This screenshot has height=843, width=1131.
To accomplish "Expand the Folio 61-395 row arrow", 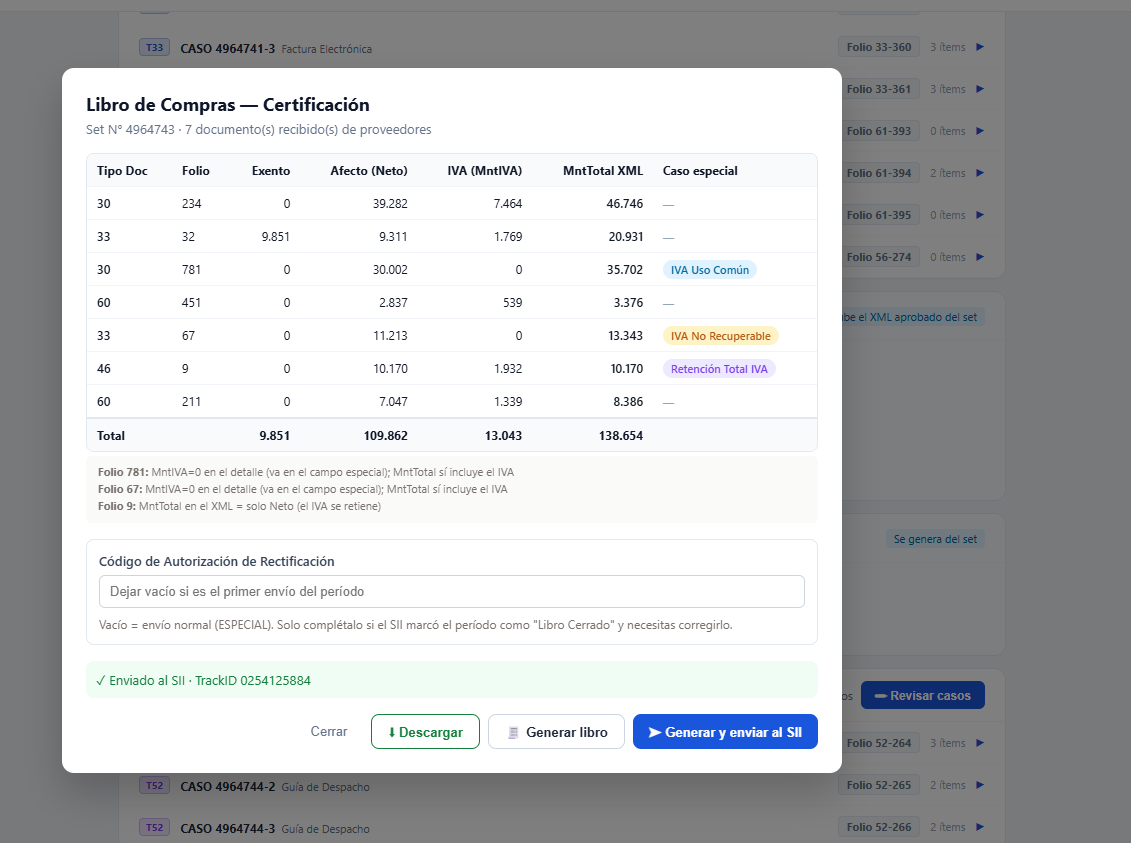I will tap(980, 215).
